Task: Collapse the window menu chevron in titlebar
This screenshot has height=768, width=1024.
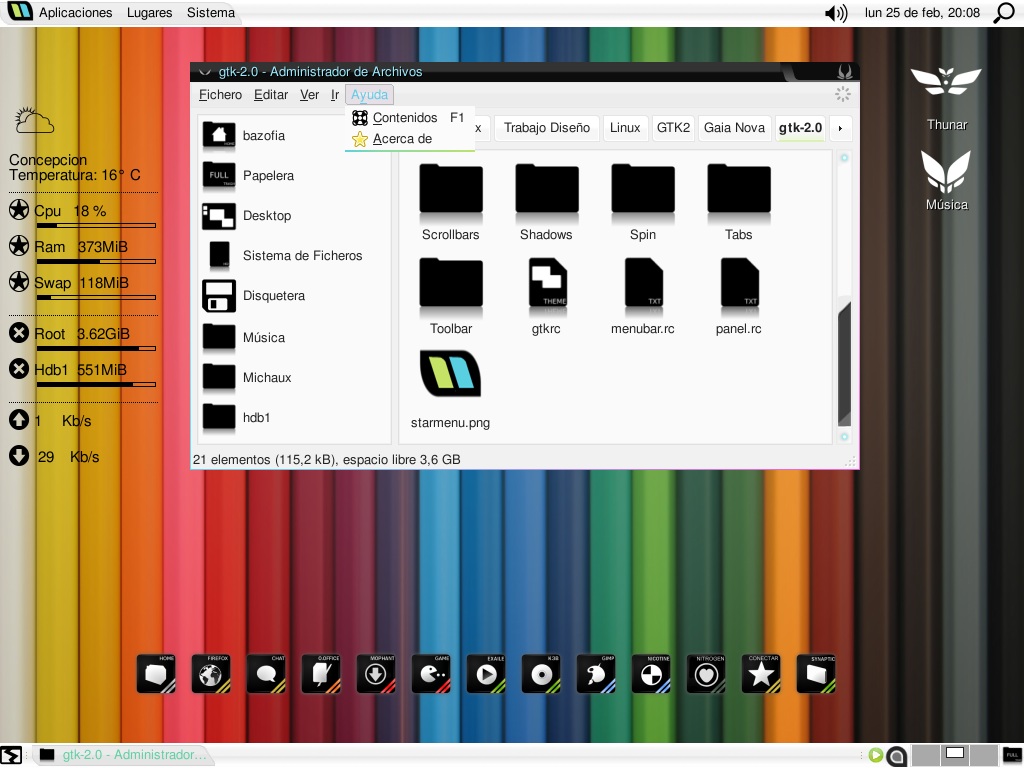Action: tap(204, 72)
